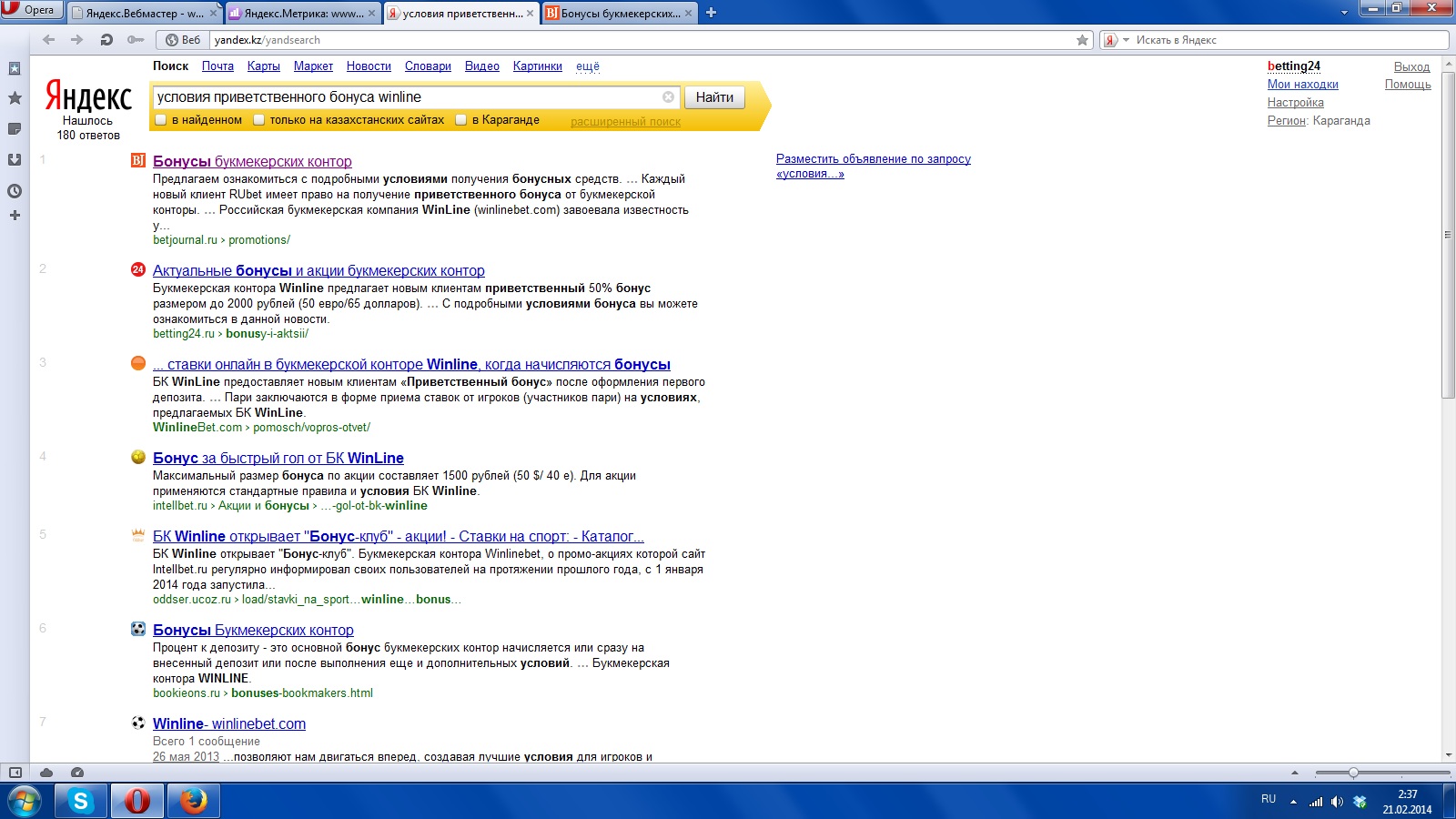Open the Настройка settings link
This screenshot has height=819, width=1456.
[x=1296, y=103]
